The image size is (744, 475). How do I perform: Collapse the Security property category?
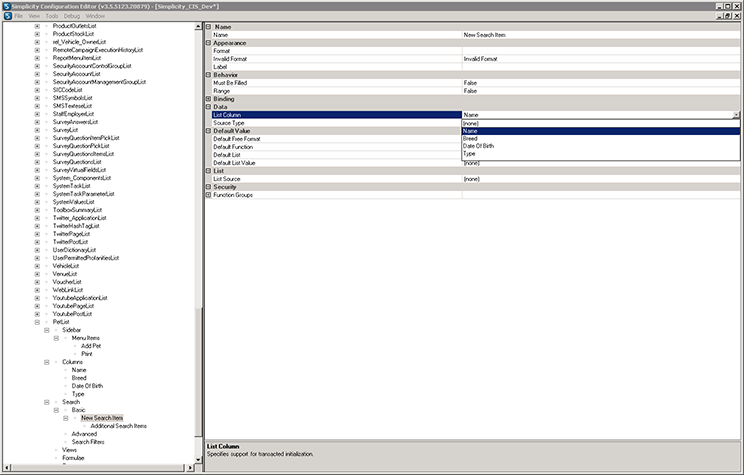click(x=208, y=187)
